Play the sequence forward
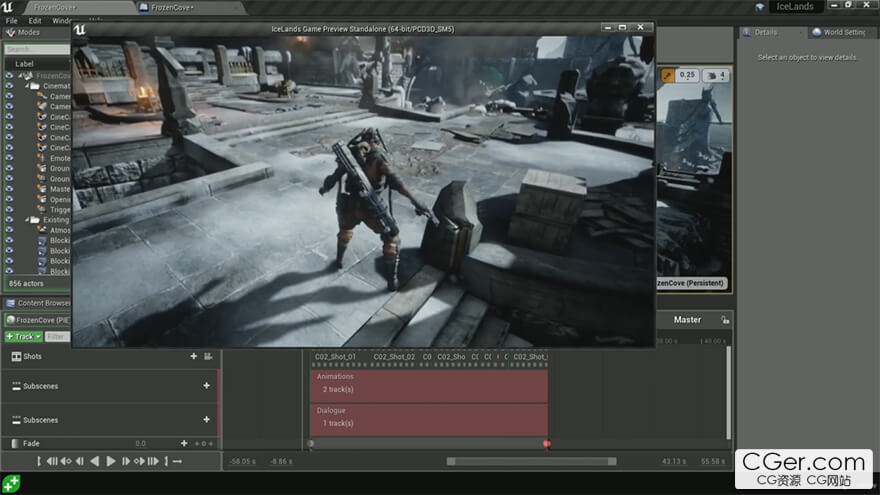Screen dimensions: 880x495 pos(111,461)
